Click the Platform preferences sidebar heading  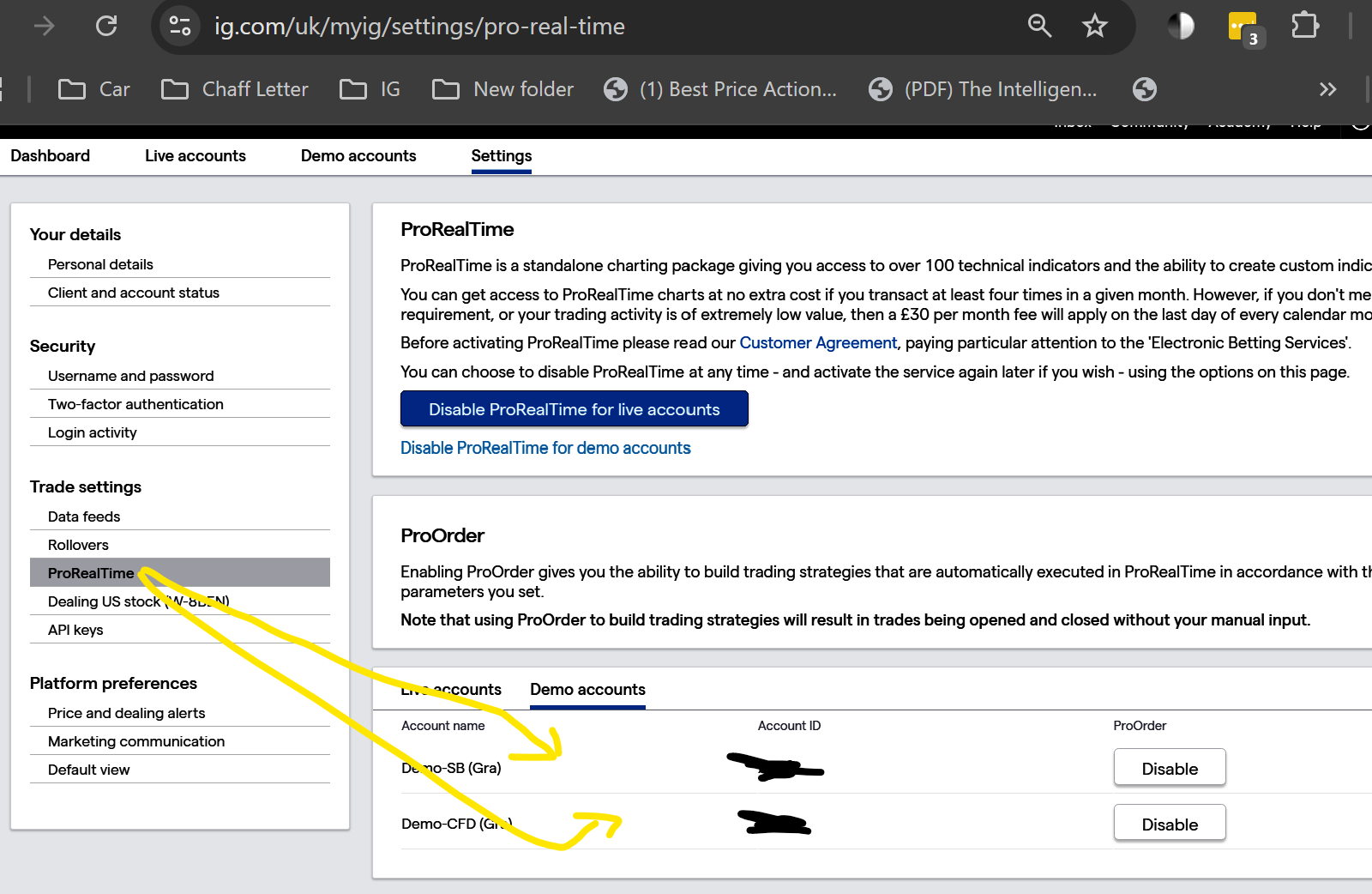[x=113, y=683]
